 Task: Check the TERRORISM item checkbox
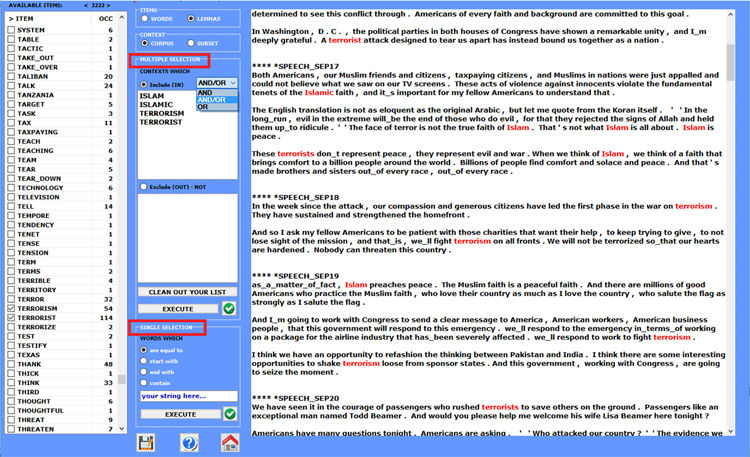pos(11,308)
